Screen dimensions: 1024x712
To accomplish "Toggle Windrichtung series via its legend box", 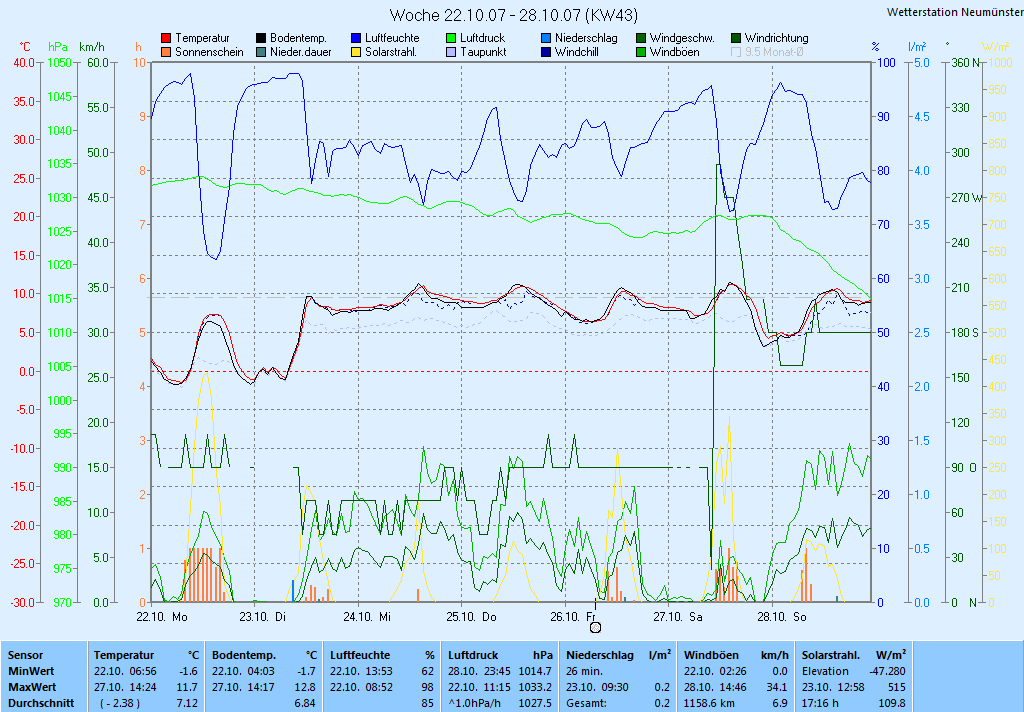I will coord(736,38).
